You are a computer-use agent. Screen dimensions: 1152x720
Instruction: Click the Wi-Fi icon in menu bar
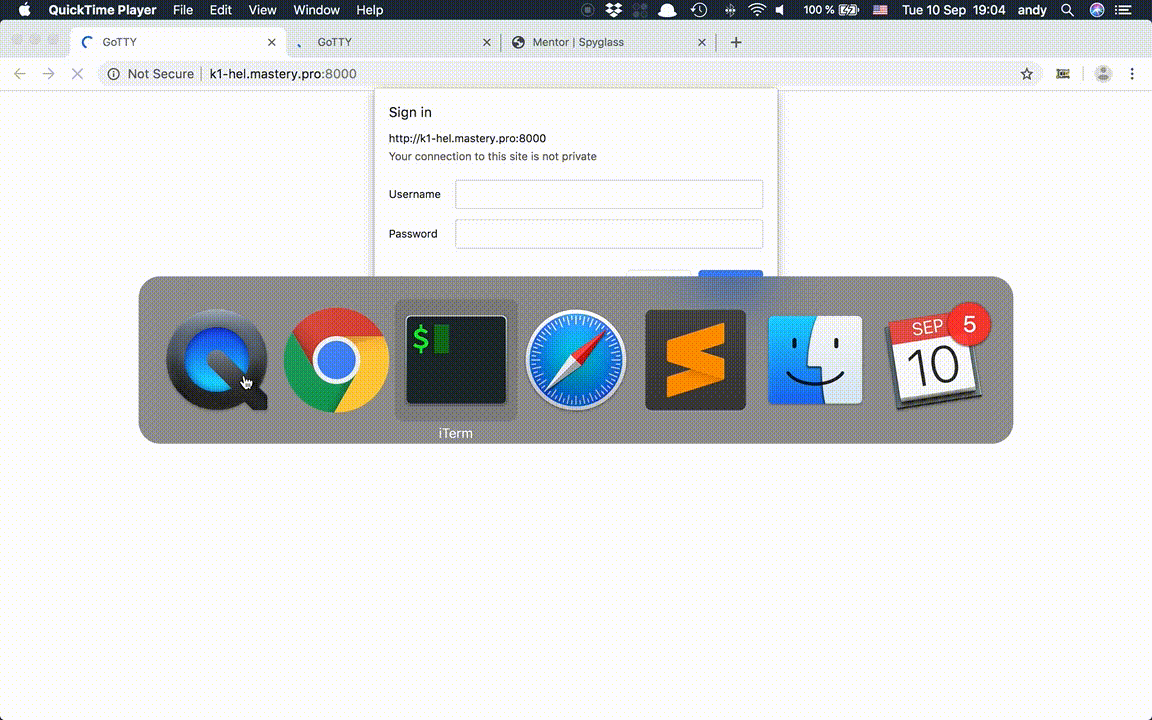point(757,10)
